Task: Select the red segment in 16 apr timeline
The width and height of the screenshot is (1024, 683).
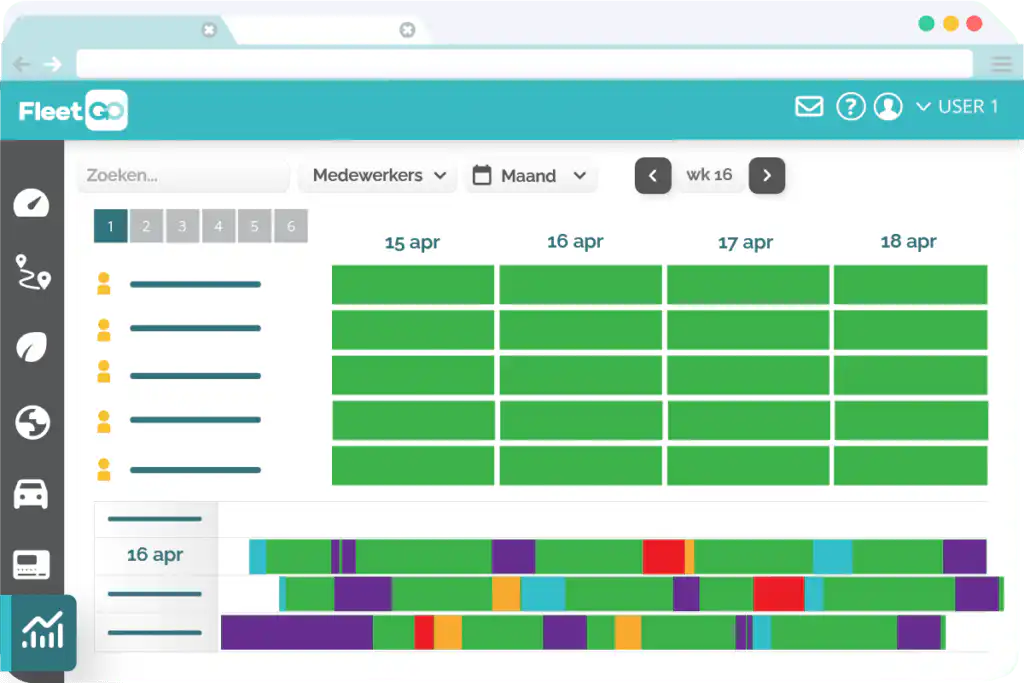Action: (663, 556)
